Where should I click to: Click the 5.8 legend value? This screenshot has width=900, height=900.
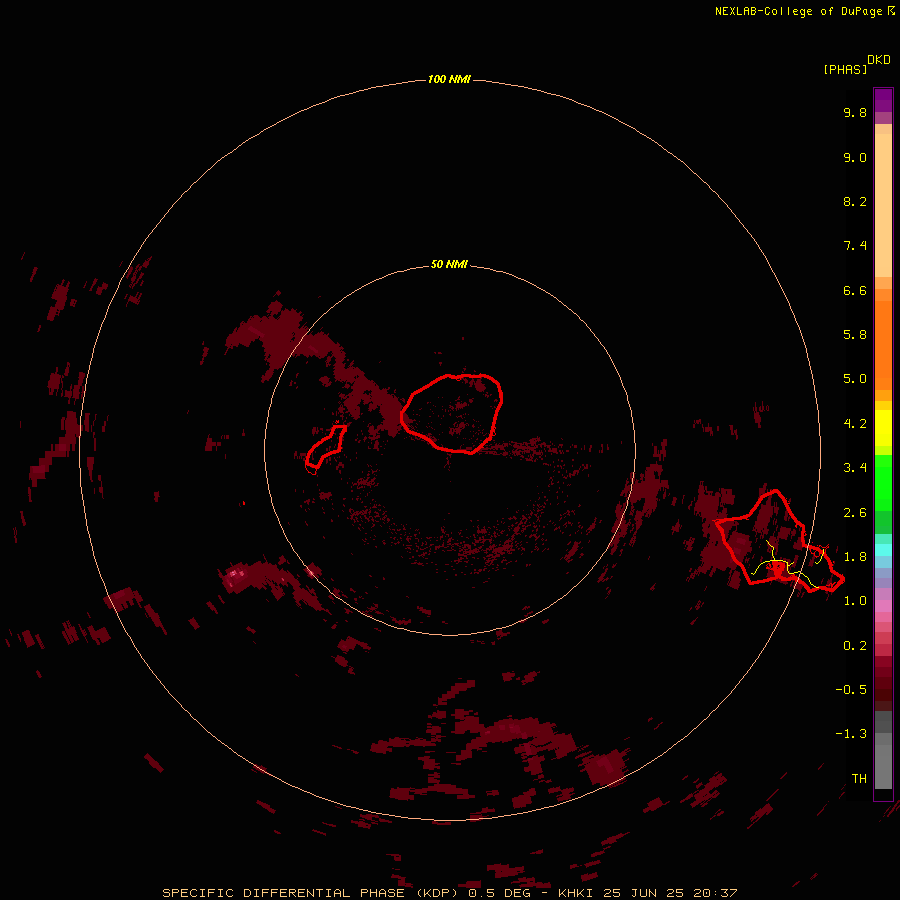(855, 335)
